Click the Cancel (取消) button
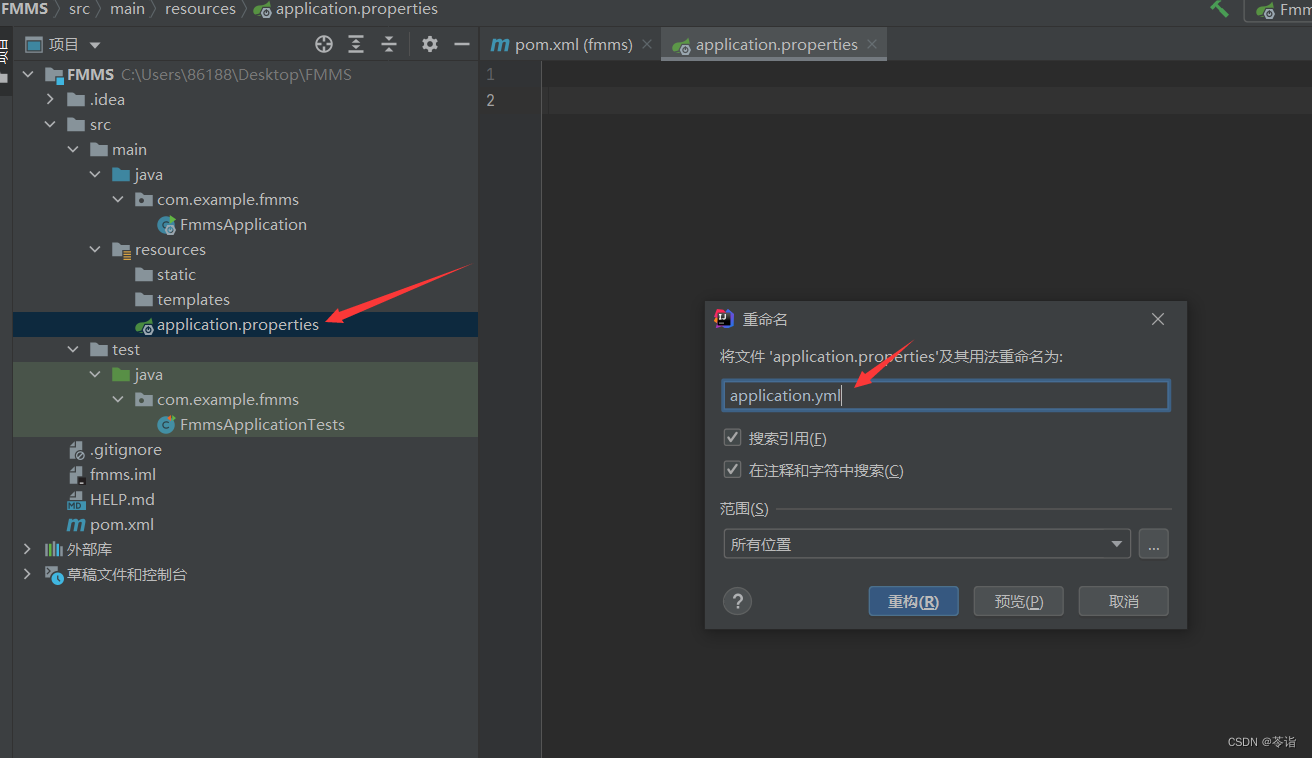 [1123, 601]
